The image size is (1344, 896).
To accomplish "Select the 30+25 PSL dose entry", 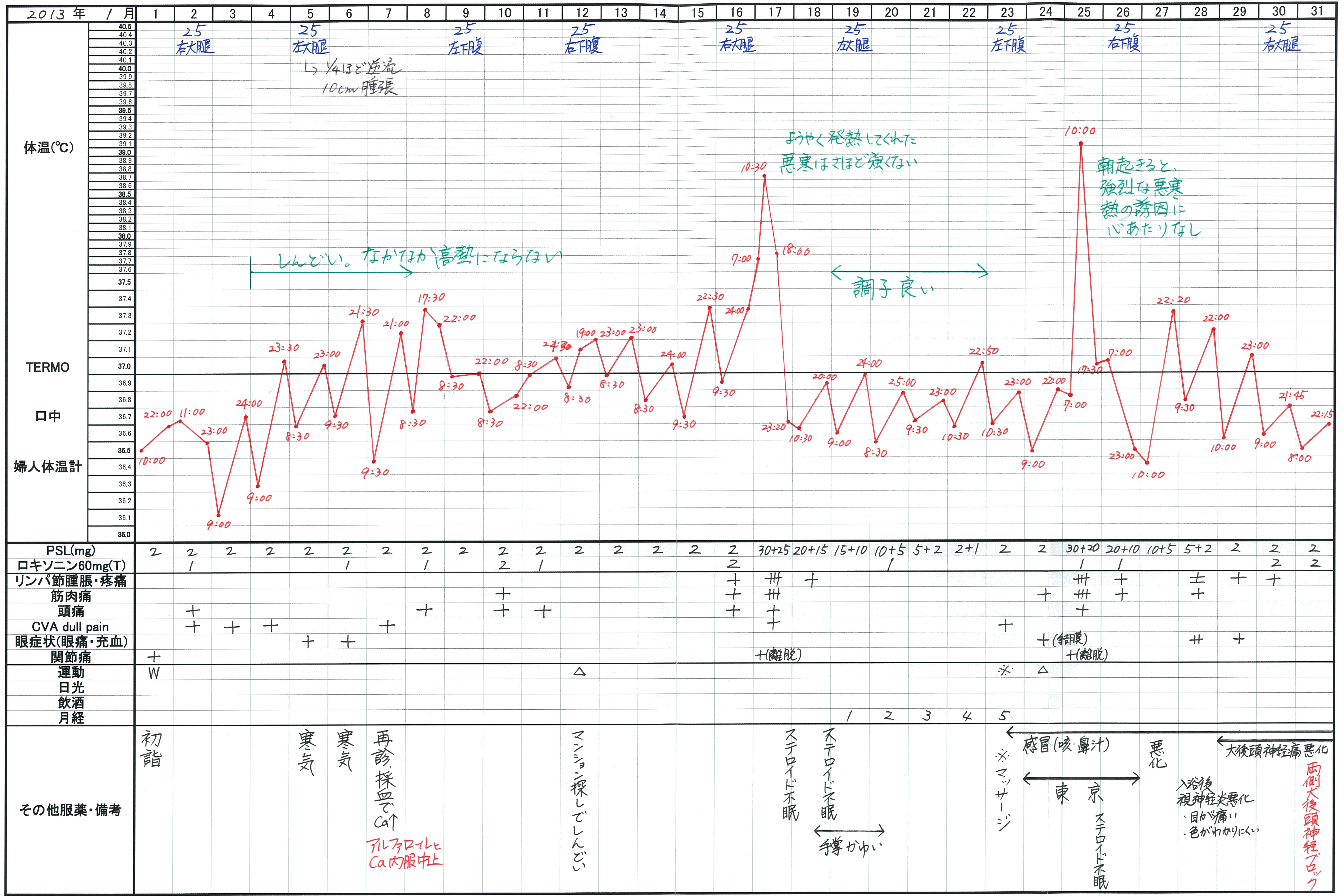I will pyautogui.click(x=774, y=550).
